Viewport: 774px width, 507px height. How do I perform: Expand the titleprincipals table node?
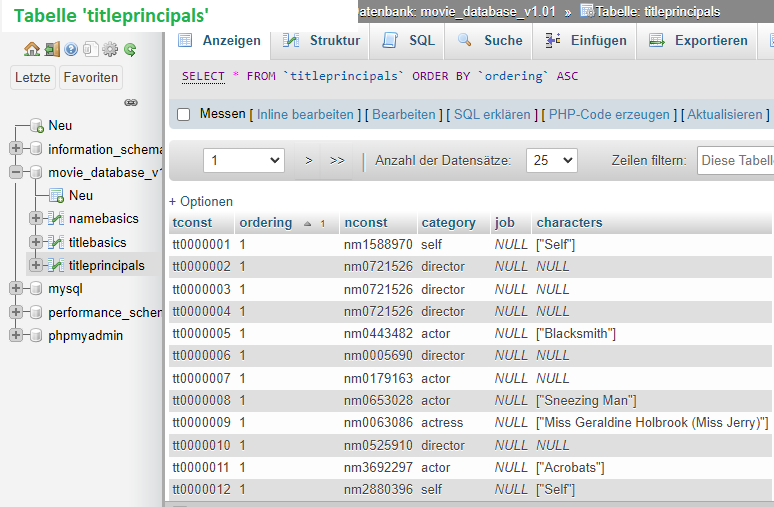click(x=36, y=265)
